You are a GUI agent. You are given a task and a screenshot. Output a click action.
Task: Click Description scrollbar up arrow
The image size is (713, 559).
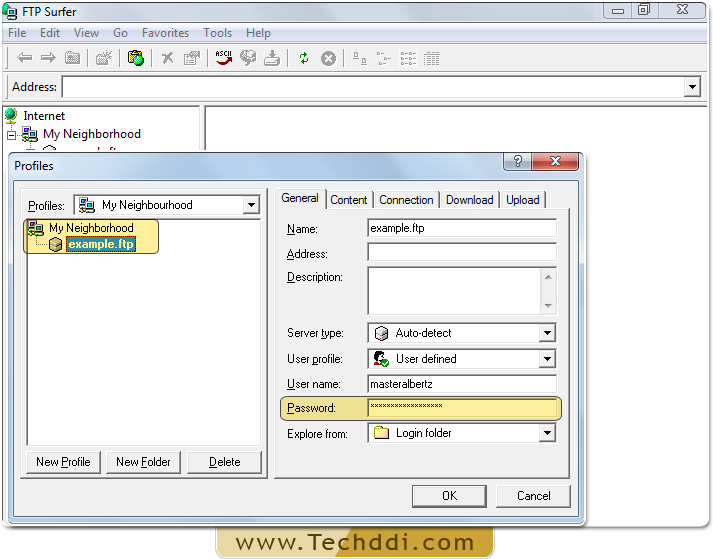pyautogui.click(x=548, y=277)
